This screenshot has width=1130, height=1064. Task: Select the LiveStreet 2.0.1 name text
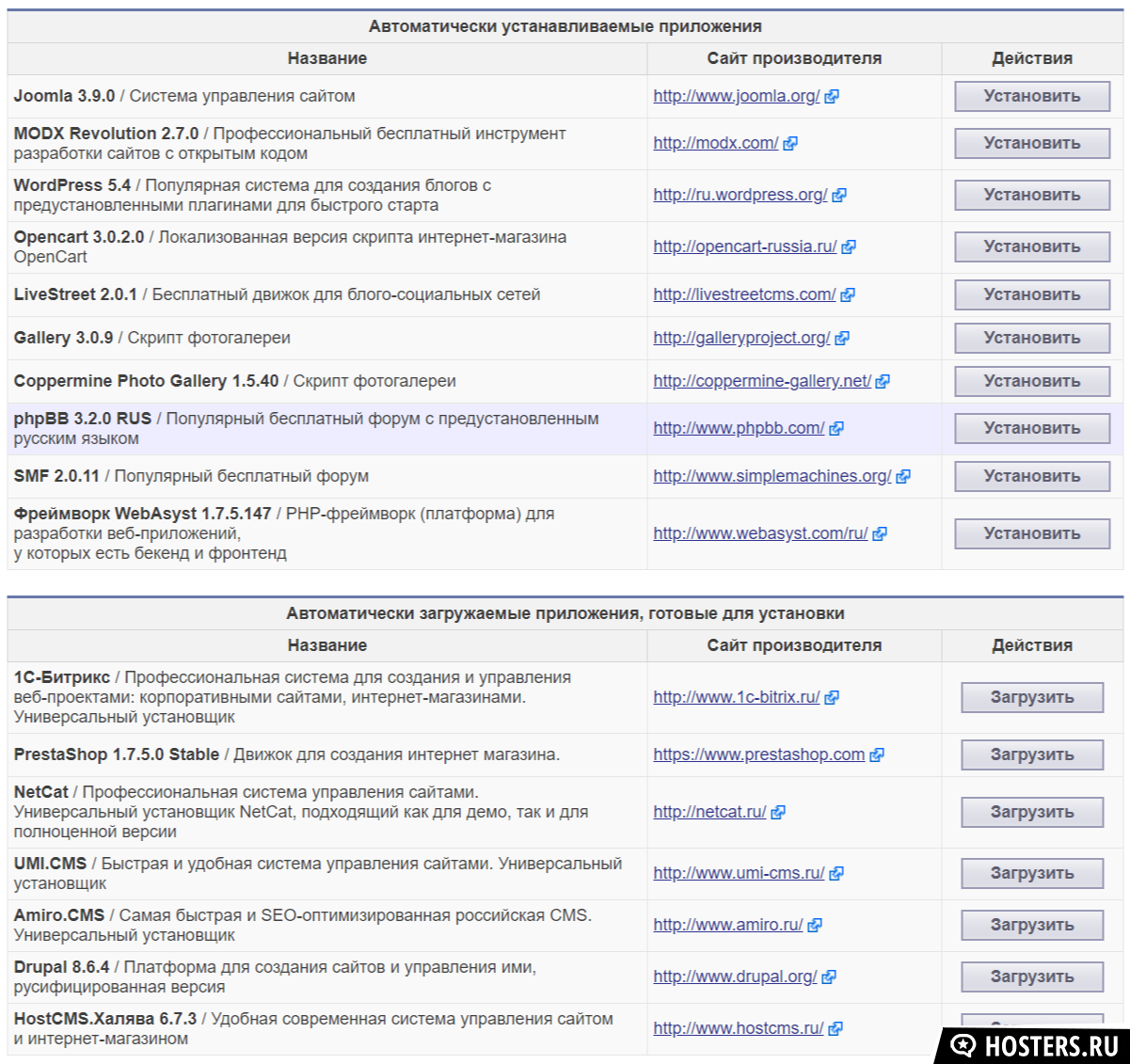[x=75, y=294]
